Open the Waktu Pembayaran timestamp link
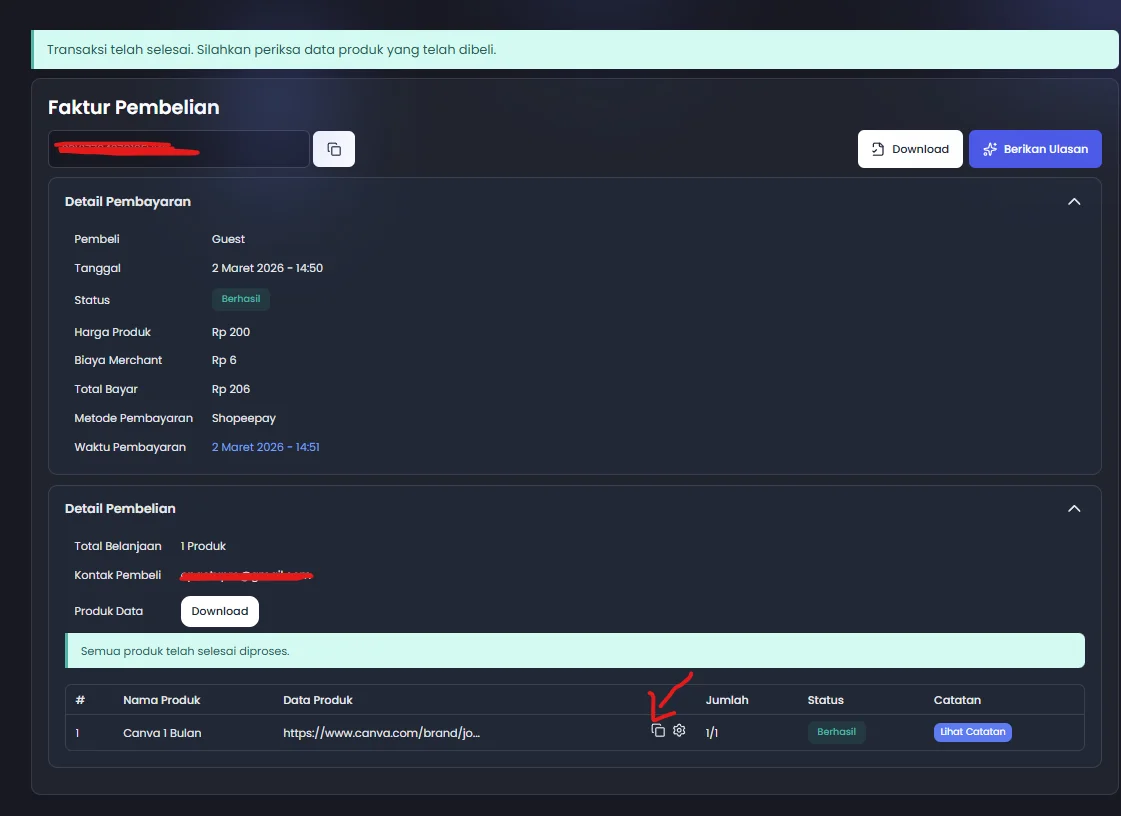 coord(266,446)
